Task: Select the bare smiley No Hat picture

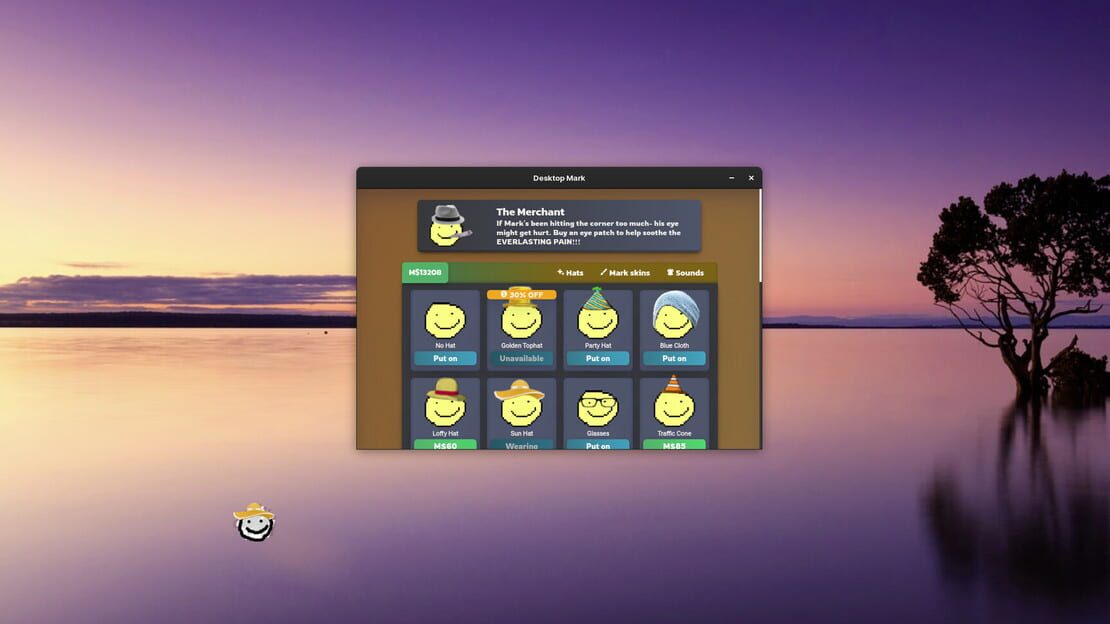Action: [x=445, y=320]
